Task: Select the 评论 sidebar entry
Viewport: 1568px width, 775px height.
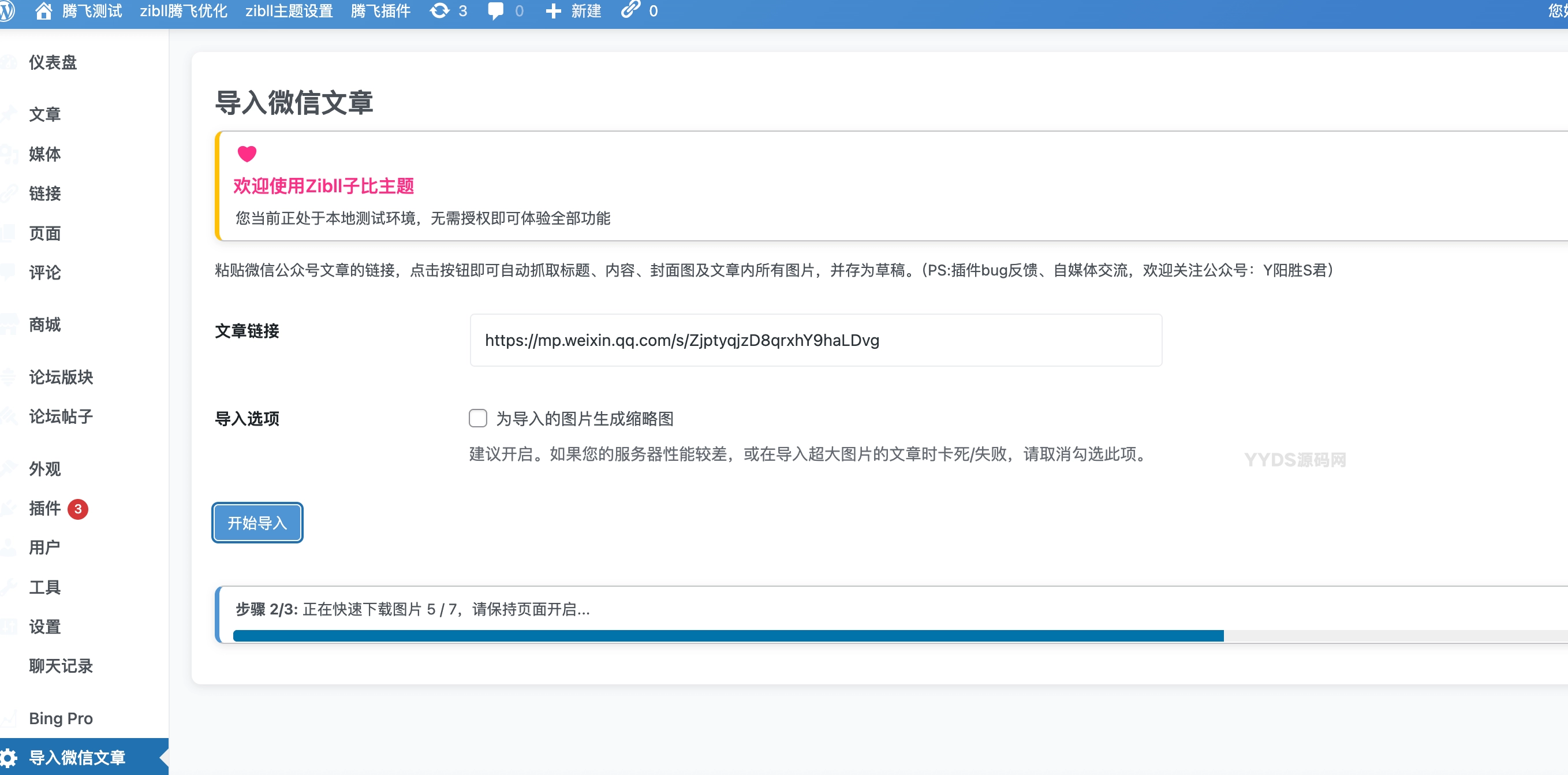Action: (x=44, y=272)
